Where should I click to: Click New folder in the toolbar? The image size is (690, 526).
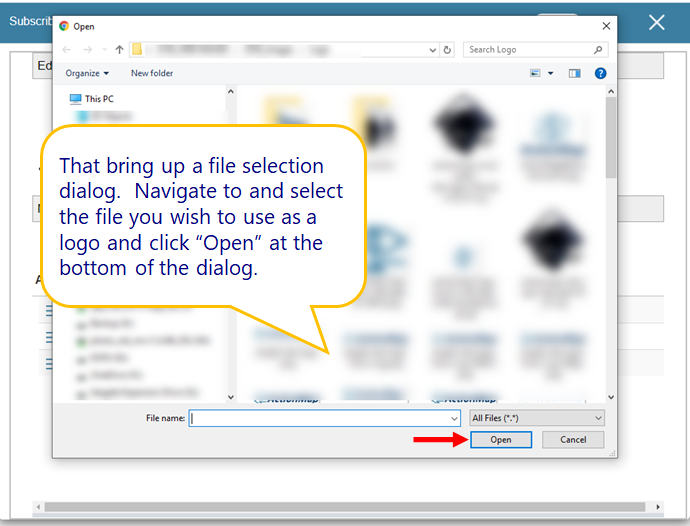[x=152, y=73]
